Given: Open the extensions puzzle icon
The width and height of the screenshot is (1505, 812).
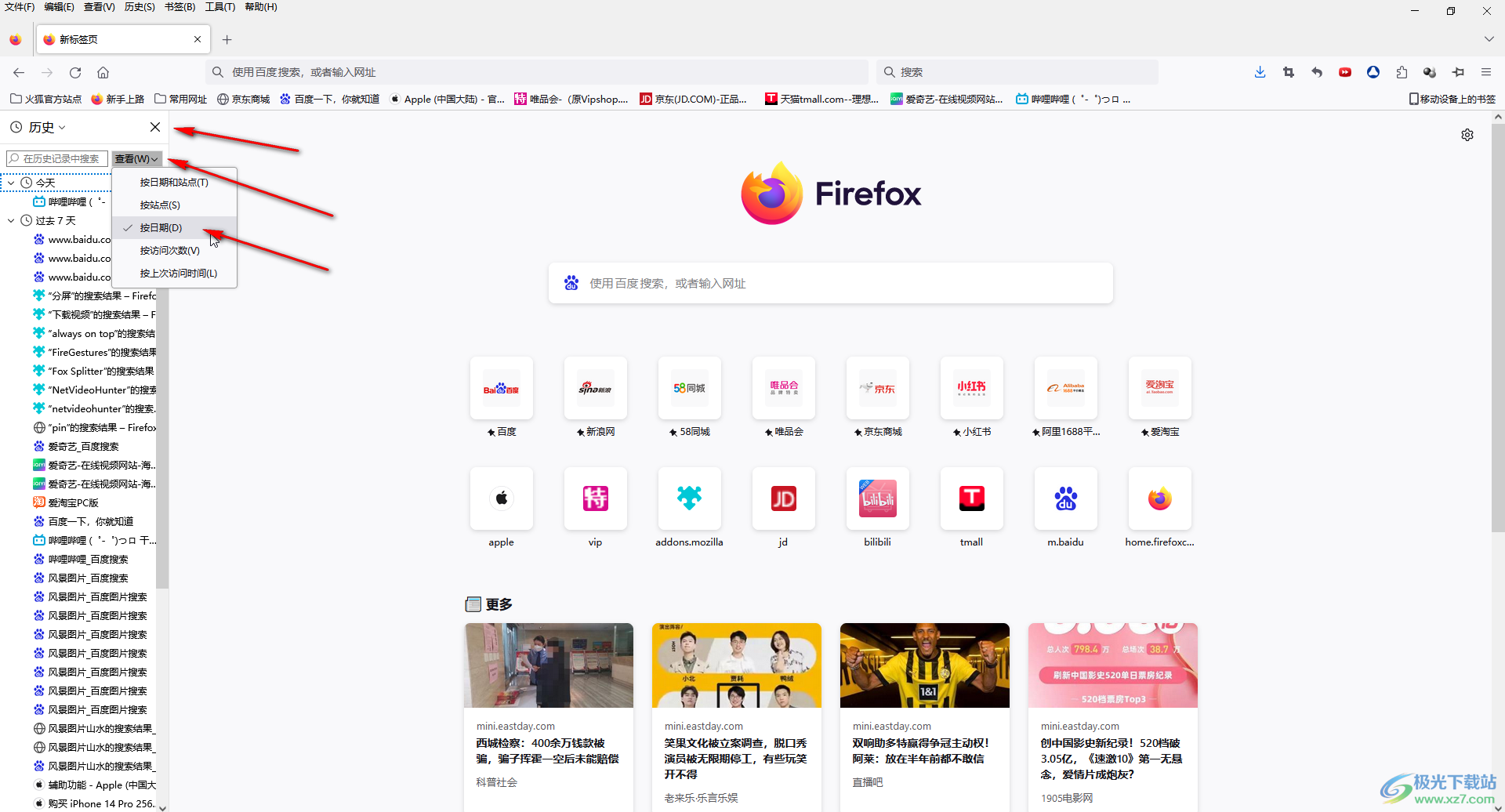Looking at the screenshot, I should point(1402,72).
